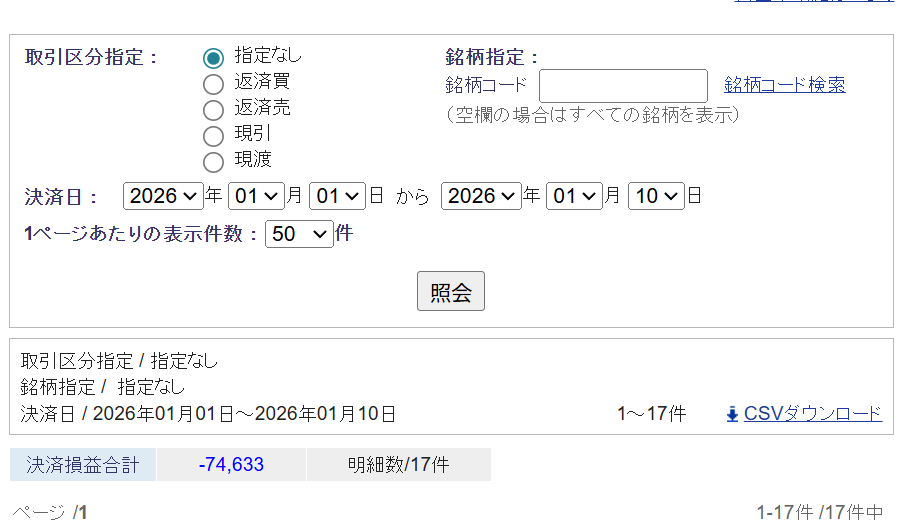903x520 pixels.
Task: Pick the 現引 radio option
Action: tap(213, 136)
